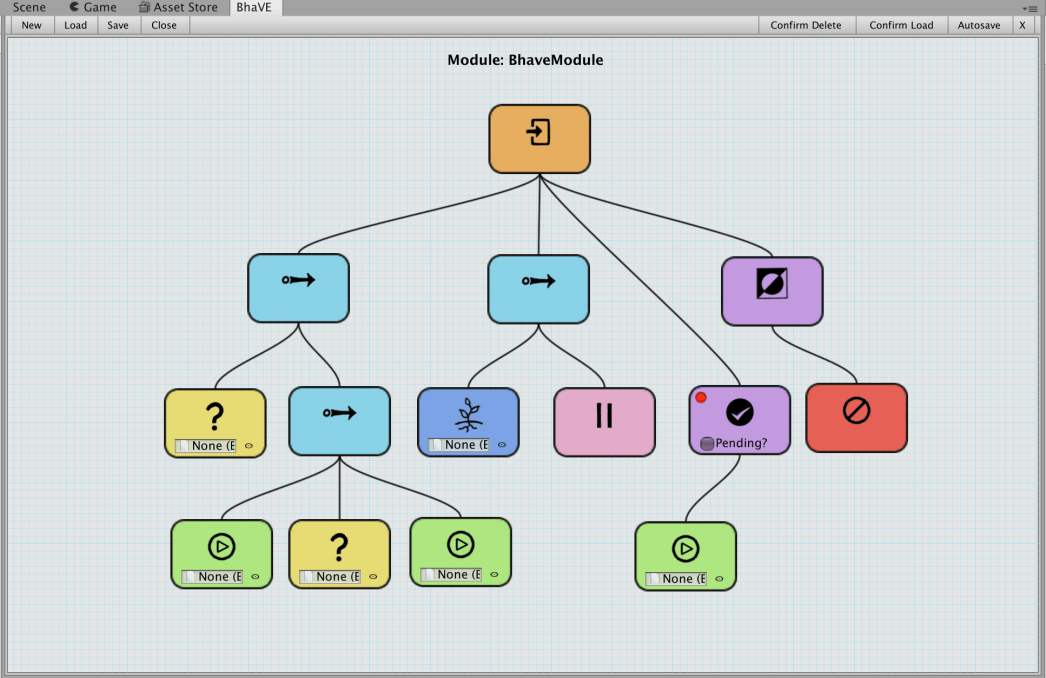Select sequence arrow node directly below root
Image resolution: width=1046 pixels, height=678 pixels.
tap(538, 282)
